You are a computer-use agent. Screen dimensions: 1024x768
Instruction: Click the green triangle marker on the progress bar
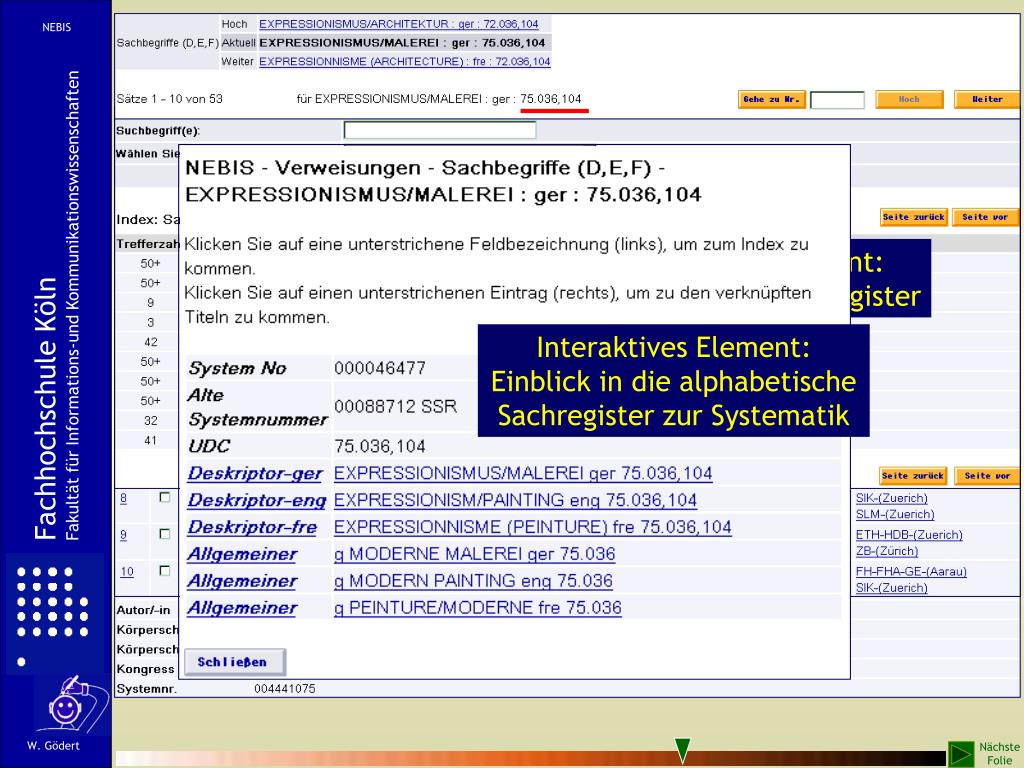click(682, 750)
